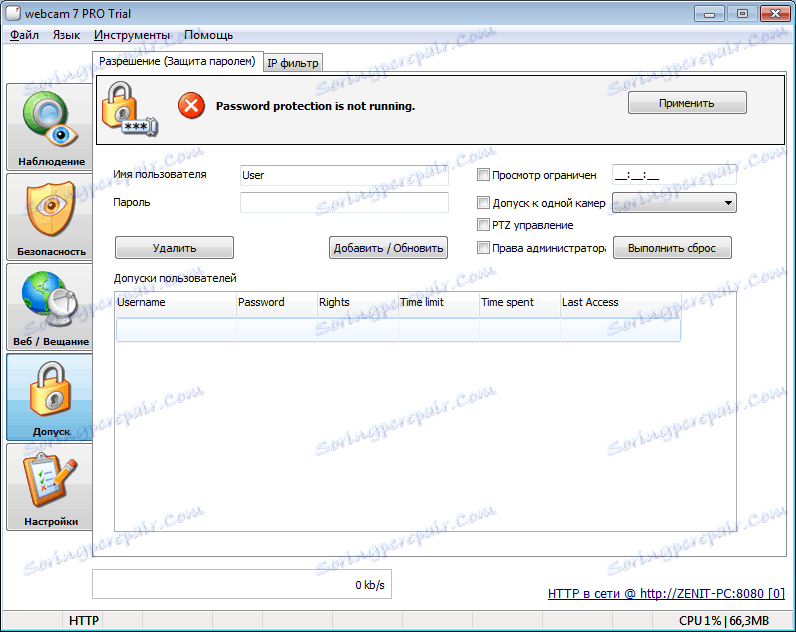Sort by the Time spent column header
This screenshot has height=632, width=796.
(x=520, y=303)
